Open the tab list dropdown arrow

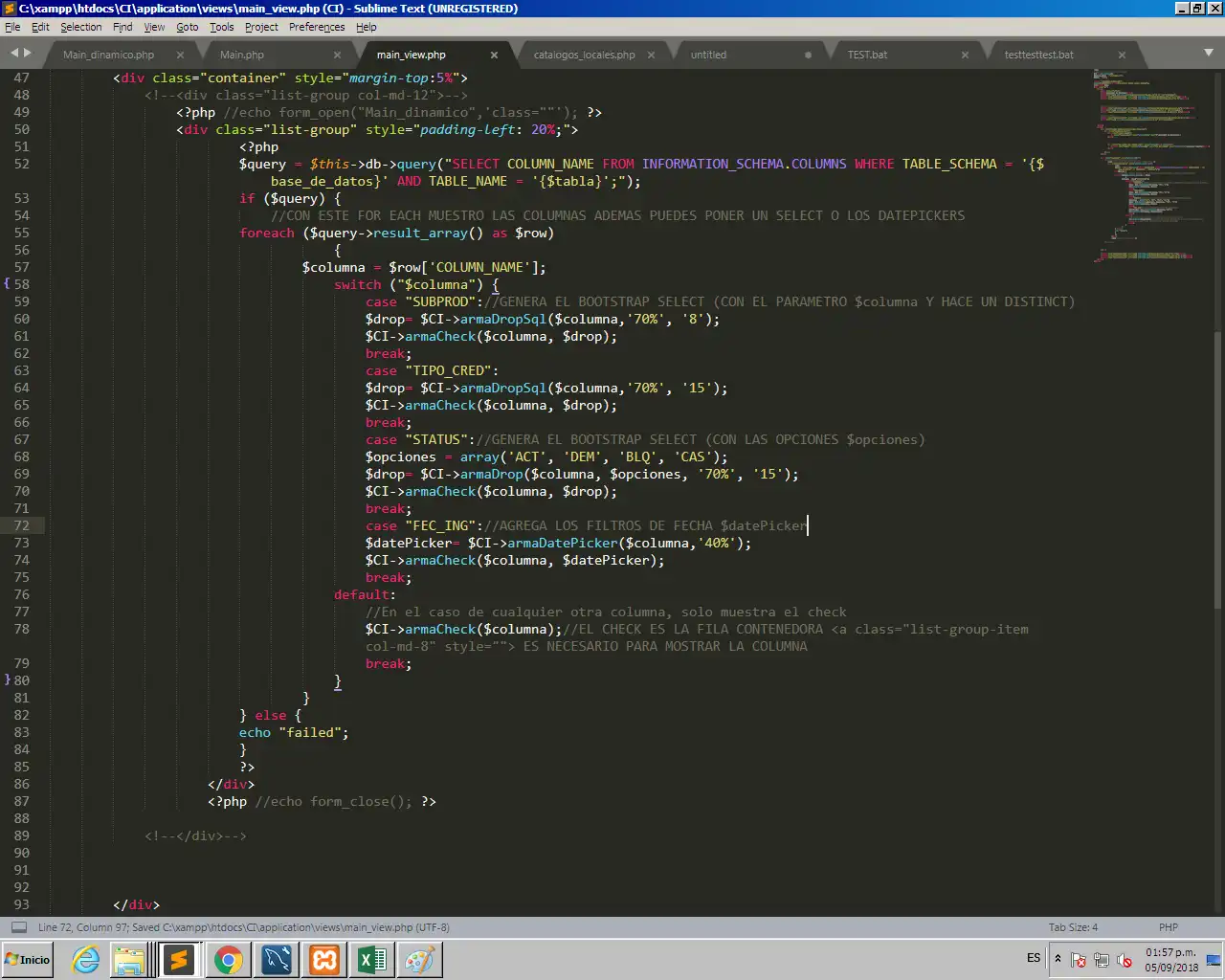(1208, 53)
